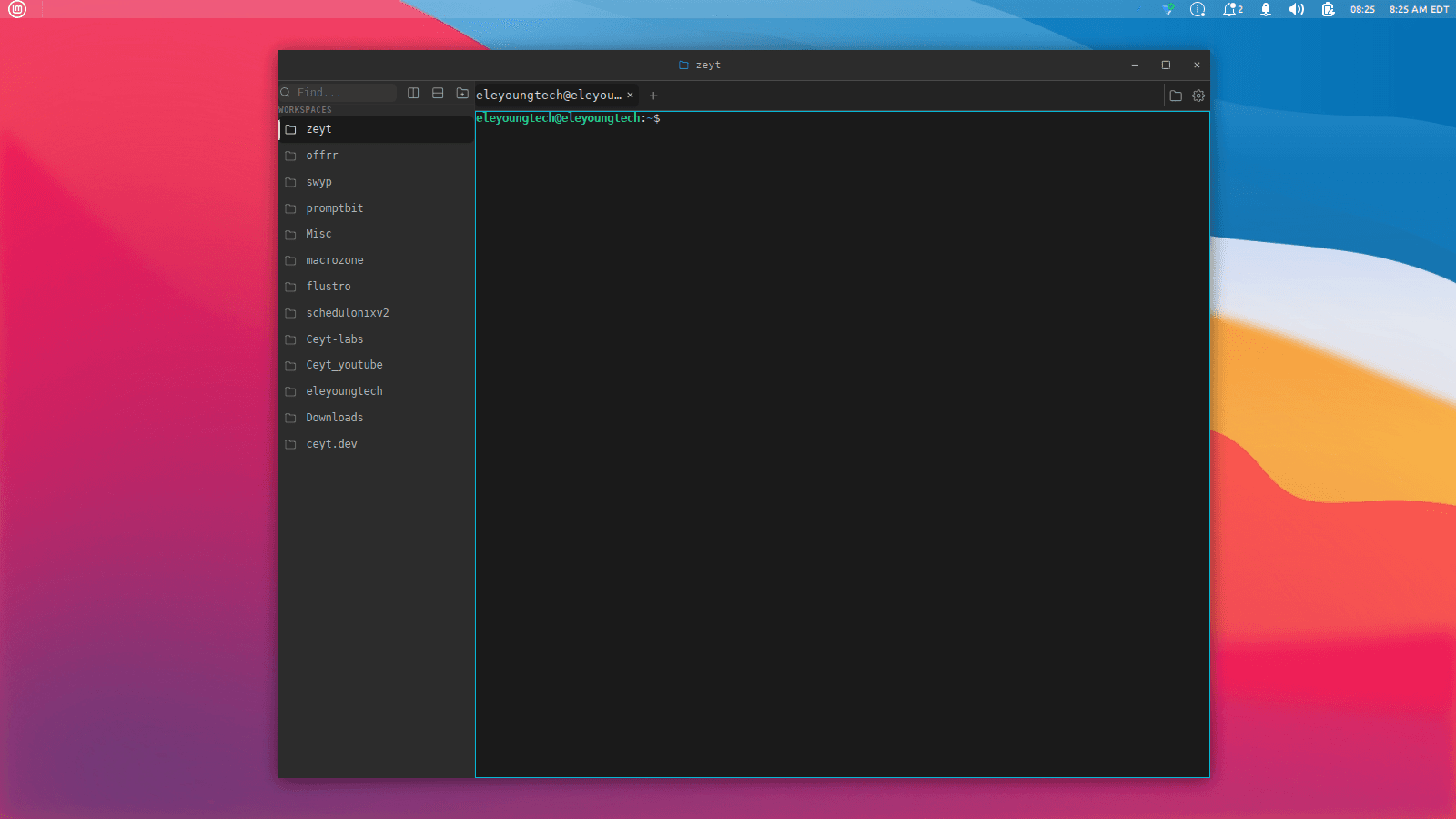Viewport: 1456px width, 819px height.
Task: Open the Linux Mint menu icon
Action: coord(17,9)
